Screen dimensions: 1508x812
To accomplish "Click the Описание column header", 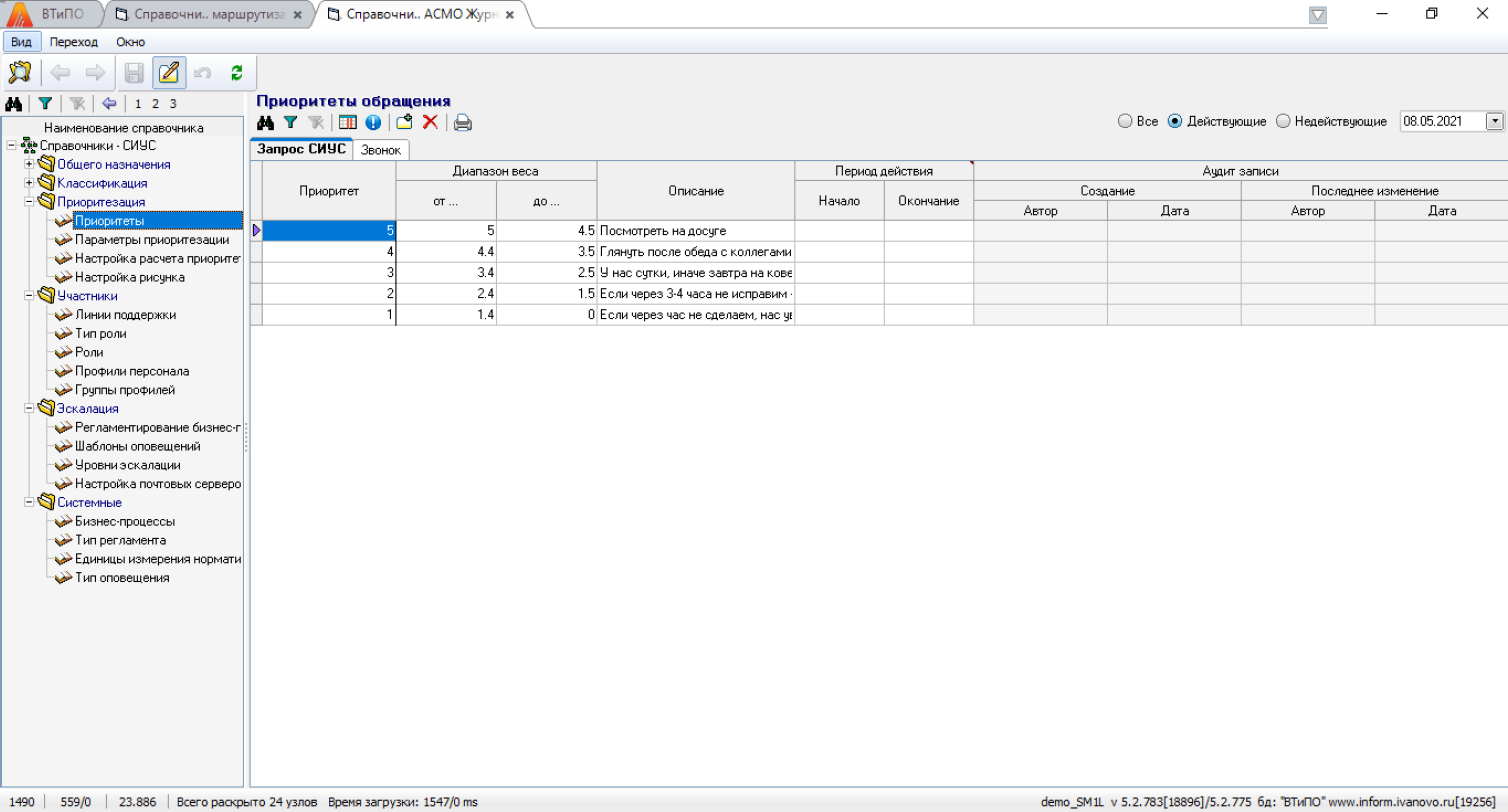I will 695,190.
